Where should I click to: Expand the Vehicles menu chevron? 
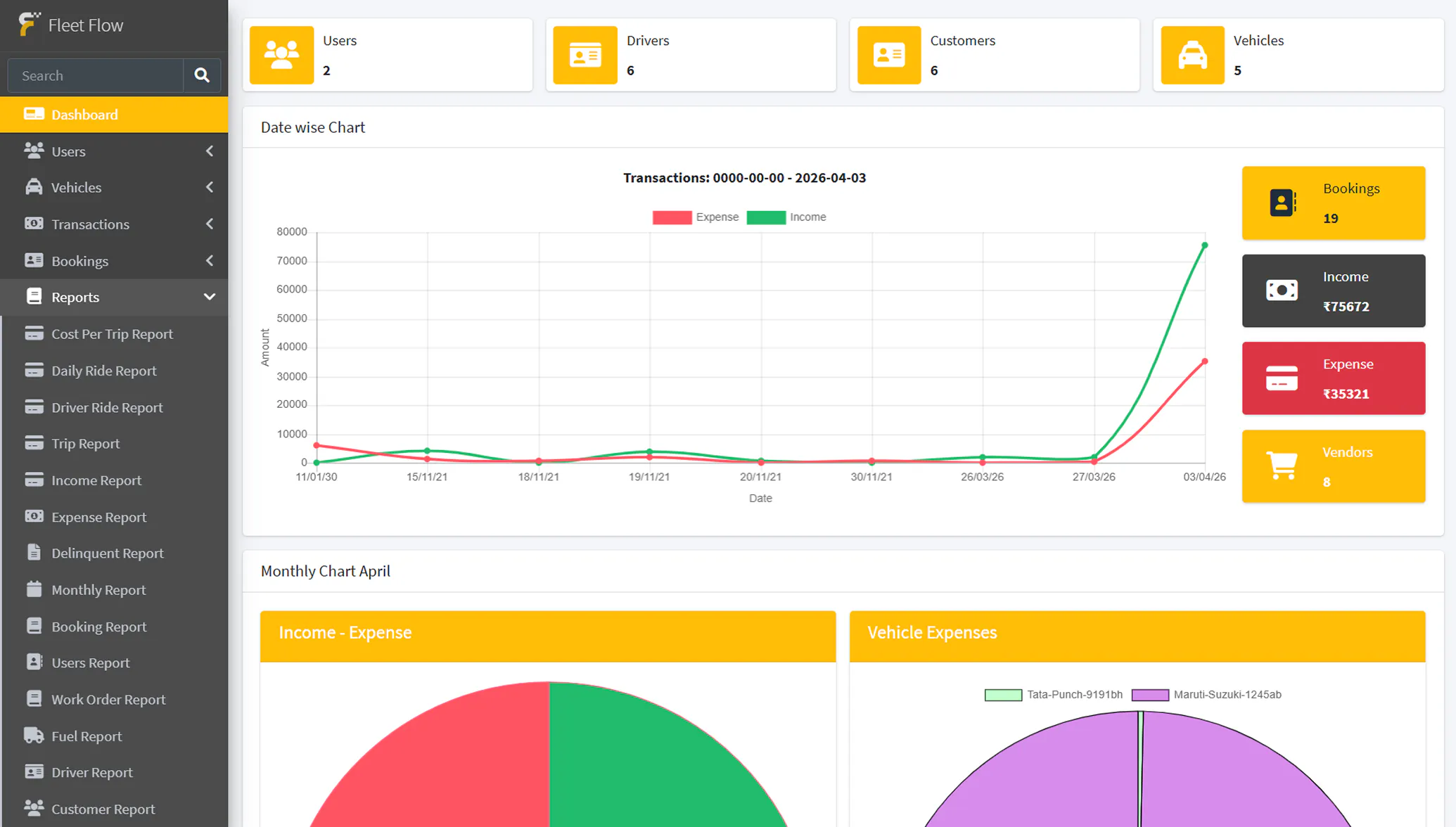210,188
